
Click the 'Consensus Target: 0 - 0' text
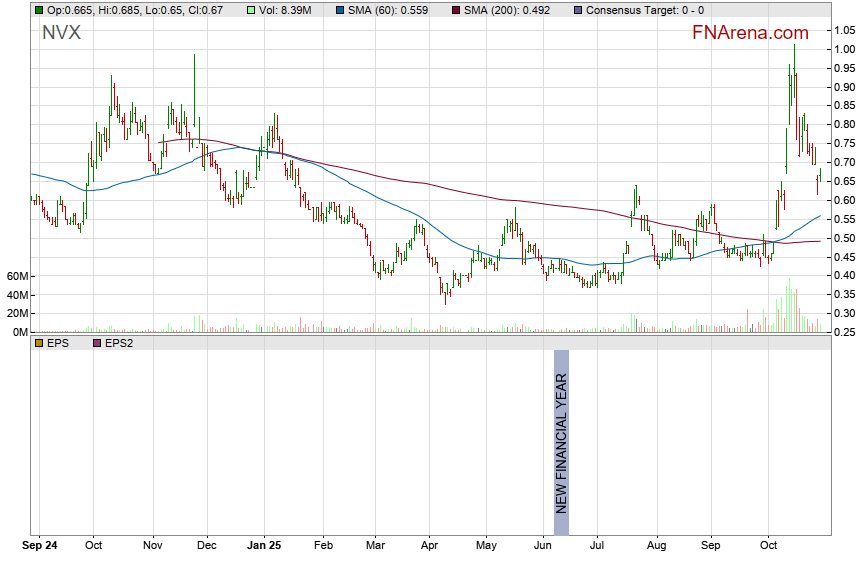pos(646,10)
